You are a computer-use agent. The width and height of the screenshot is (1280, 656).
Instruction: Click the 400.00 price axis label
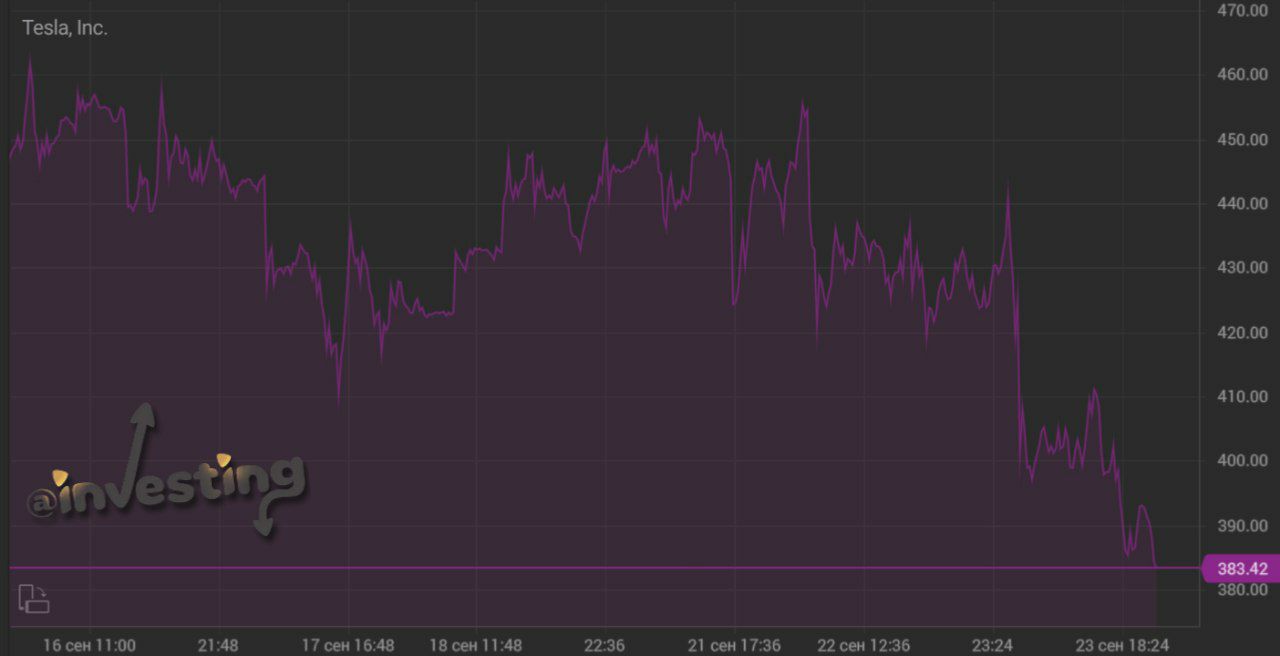click(1242, 461)
